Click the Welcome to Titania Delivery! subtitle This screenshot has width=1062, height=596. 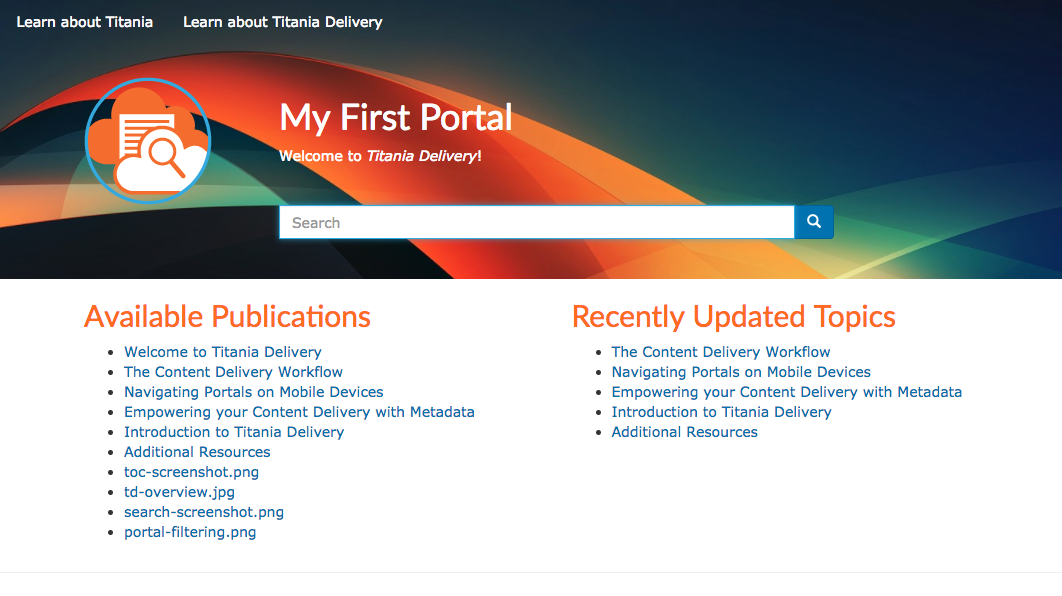click(380, 156)
